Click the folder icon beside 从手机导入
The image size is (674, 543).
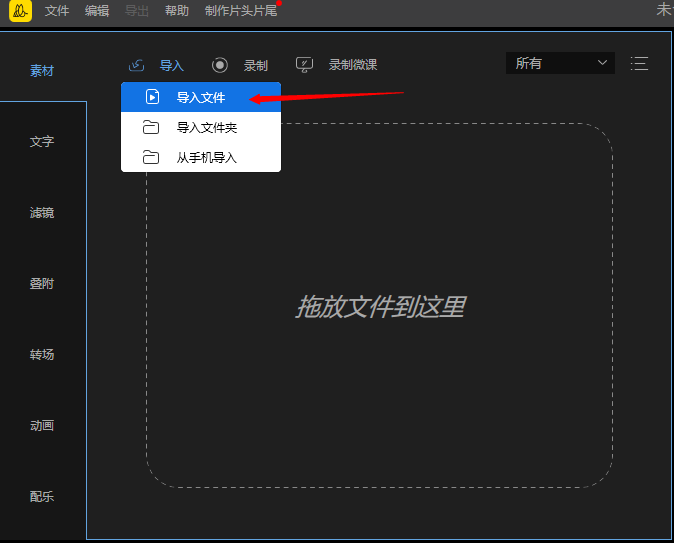pos(151,157)
